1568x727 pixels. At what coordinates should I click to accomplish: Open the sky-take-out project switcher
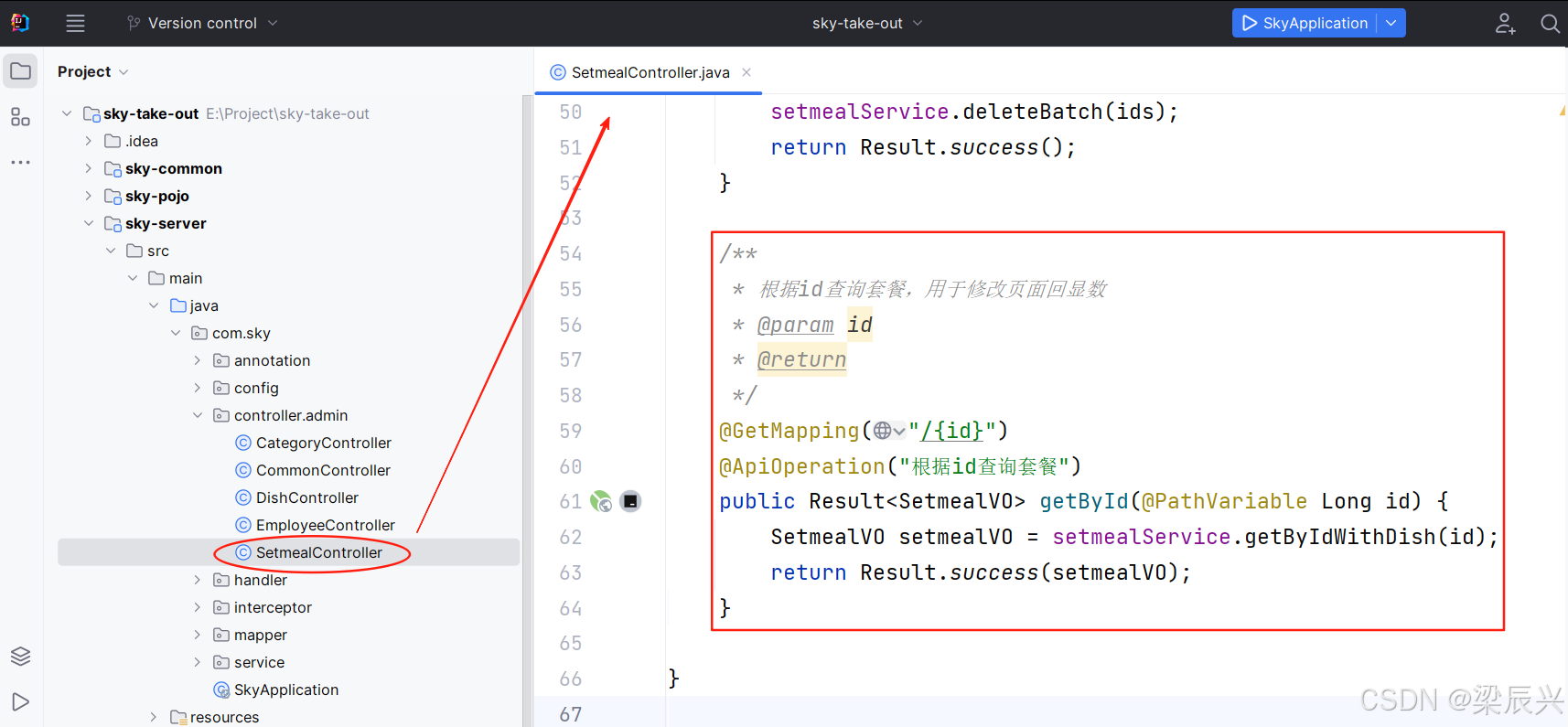(867, 23)
